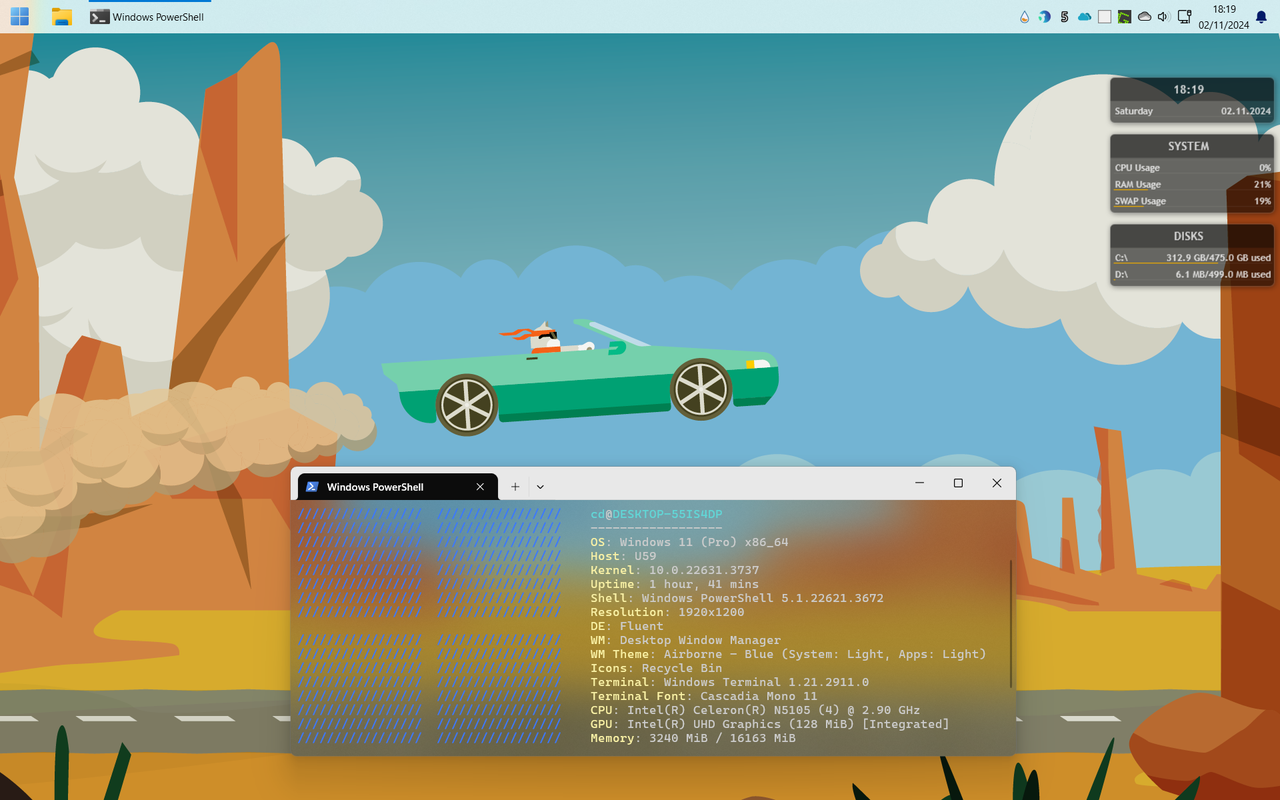The width and height of the screenshot is (1280, 800).
Task: Click the Memory: 3240 MiB / 16163 MiB line
Action: point(693,738)
